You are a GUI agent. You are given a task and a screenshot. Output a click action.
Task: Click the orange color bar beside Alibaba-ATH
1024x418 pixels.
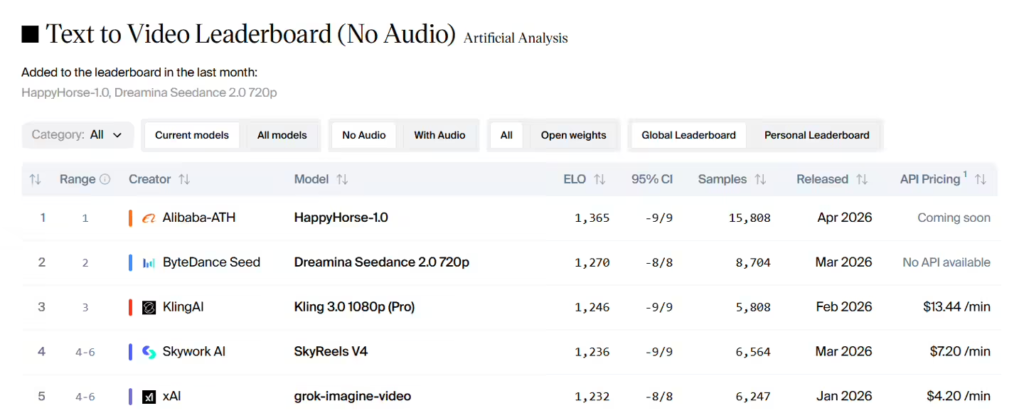[131, 218]
